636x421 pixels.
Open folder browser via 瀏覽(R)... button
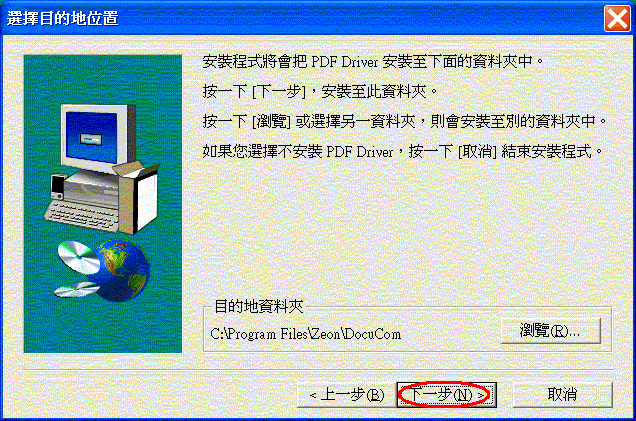[x=550, y=331]
